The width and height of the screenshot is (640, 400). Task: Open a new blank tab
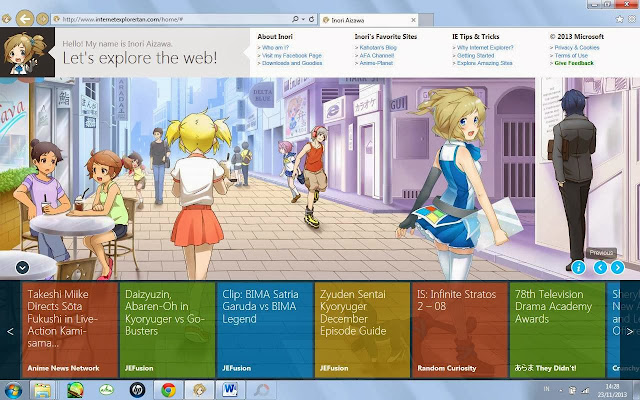point(426,20)
